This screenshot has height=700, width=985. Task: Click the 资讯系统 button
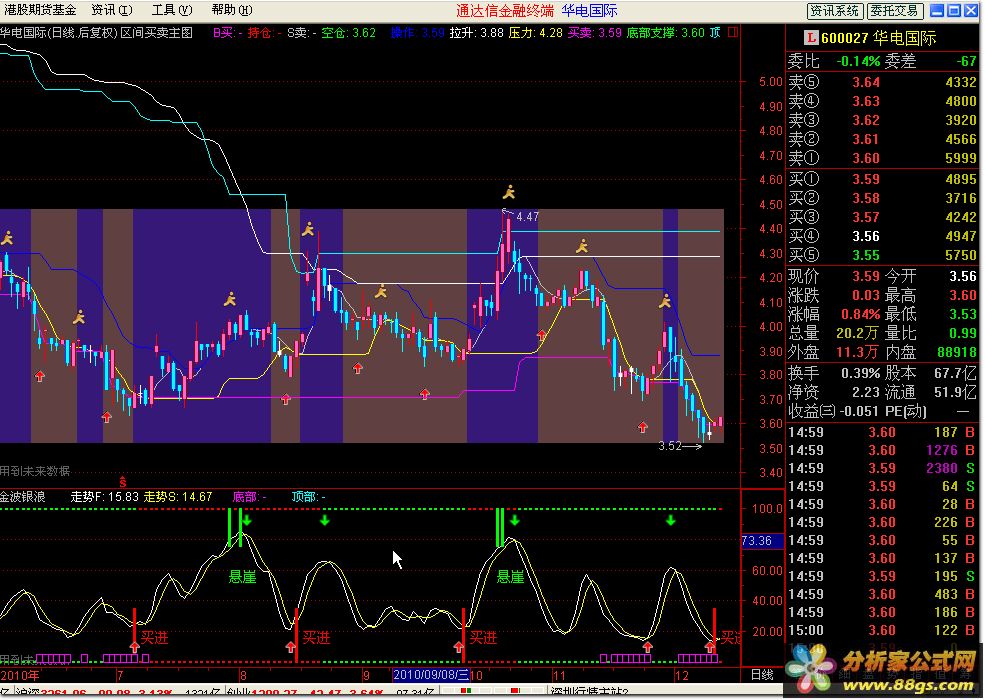835,11
